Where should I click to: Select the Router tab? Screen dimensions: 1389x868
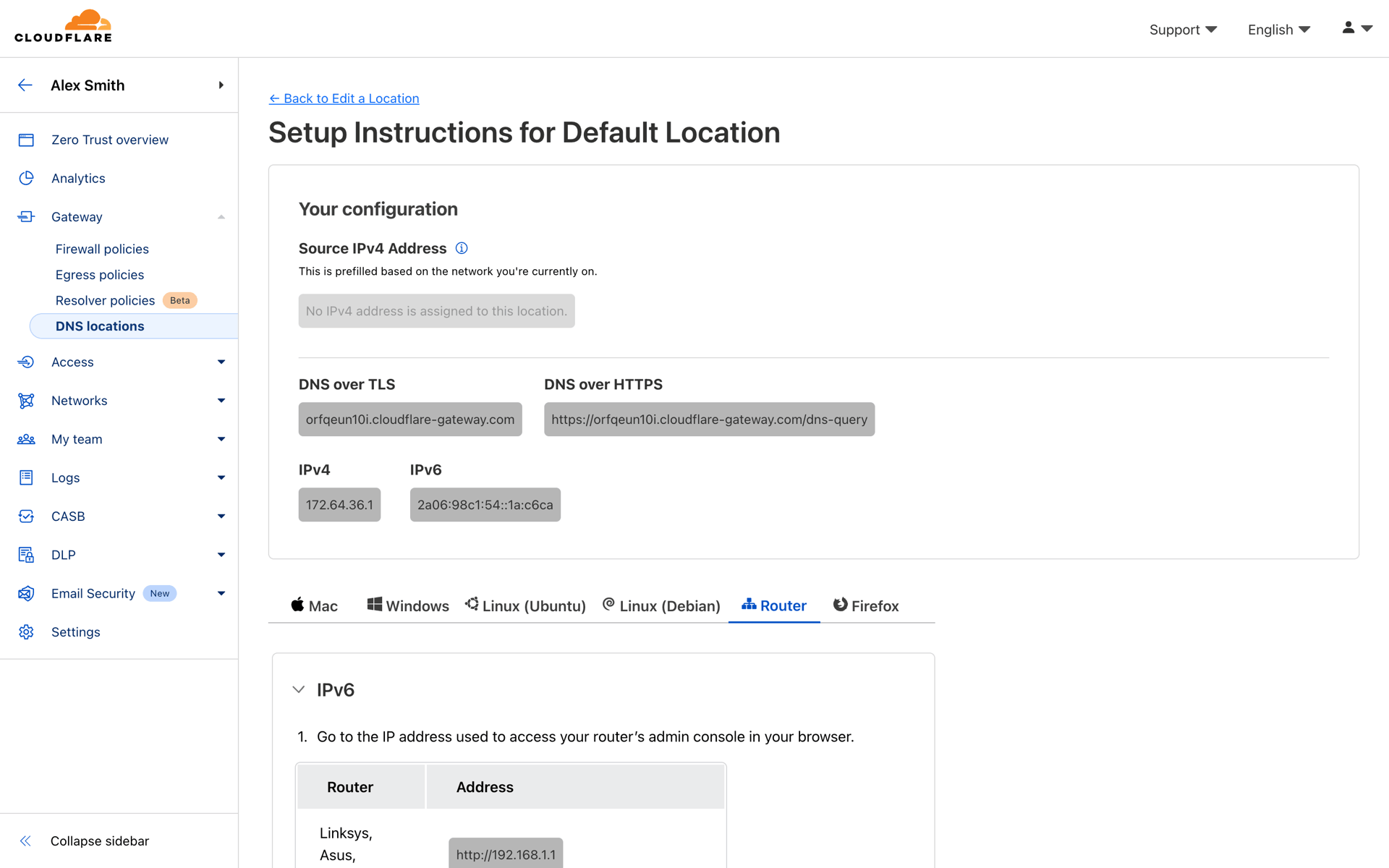tap(774, 605)
